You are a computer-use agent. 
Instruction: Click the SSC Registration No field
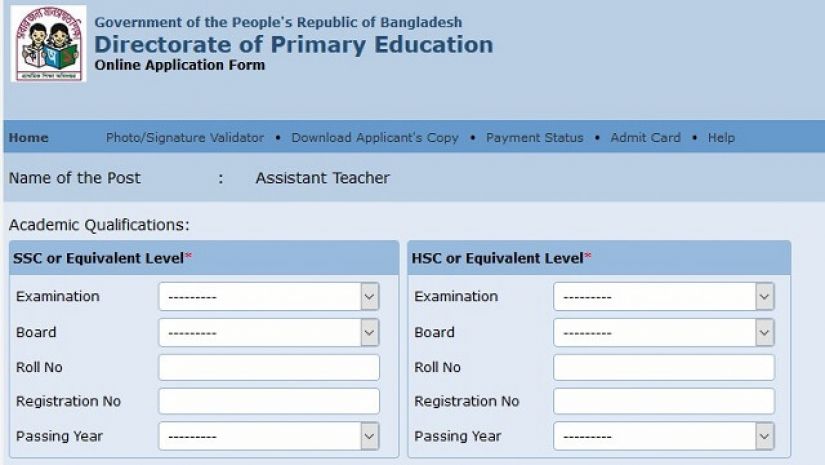pyautogui.click(x=269, y=401)
